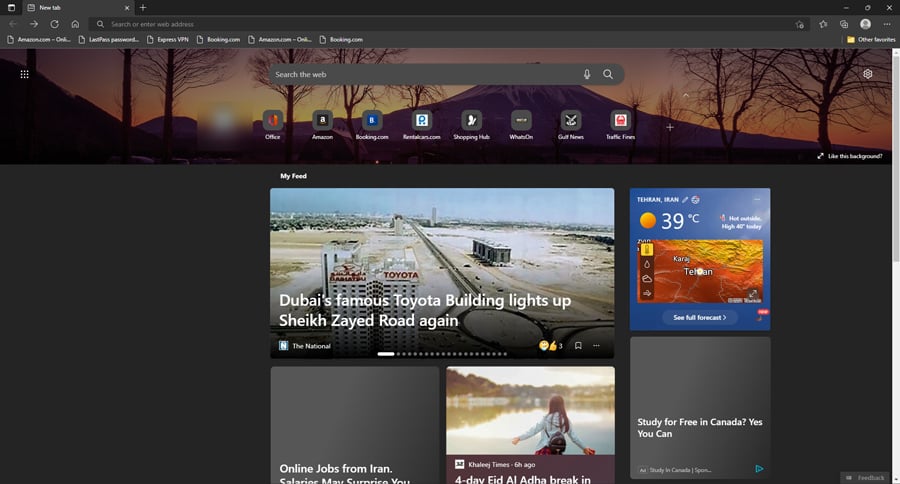
Task: Open the Rentalcars.com quick link
Action: click(422, 125)
